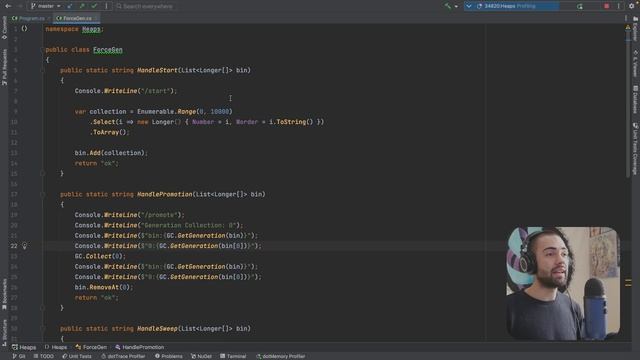640x360 pixels.
Task: Open the Unit Tests tool window tab
Action: [x=77, y=356]
